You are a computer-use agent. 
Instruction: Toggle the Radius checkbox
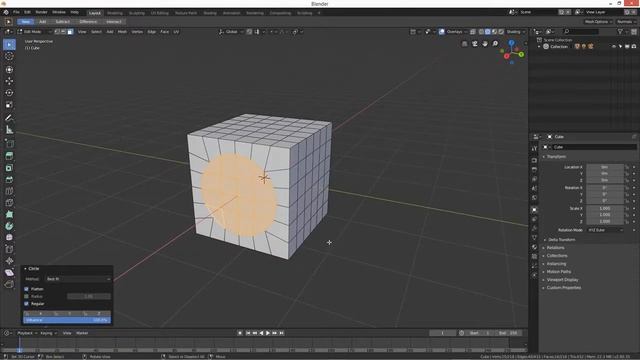click(x=27, y=296)
